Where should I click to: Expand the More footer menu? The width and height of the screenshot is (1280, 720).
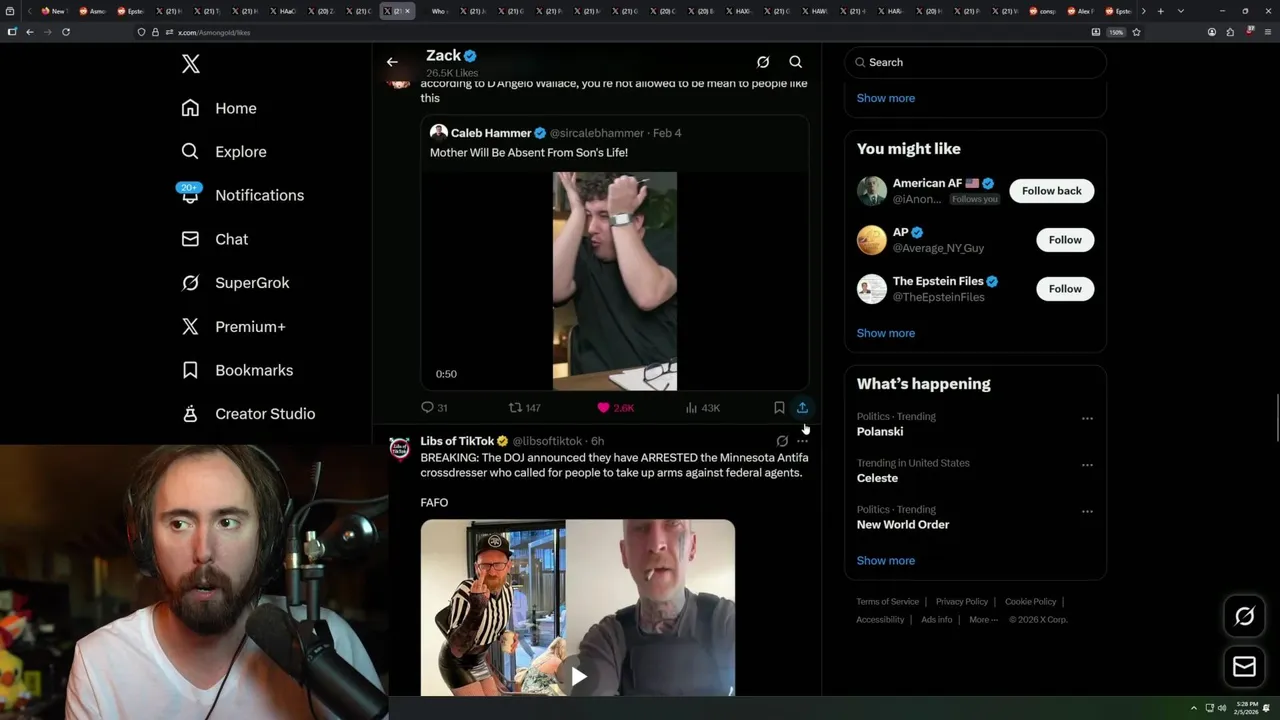[x=982, y=620]
